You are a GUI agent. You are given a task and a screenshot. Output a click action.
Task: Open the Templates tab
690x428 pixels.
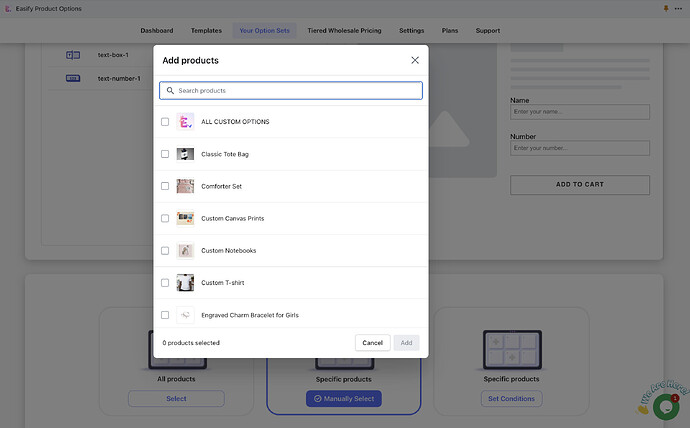(x=206, y=31)
